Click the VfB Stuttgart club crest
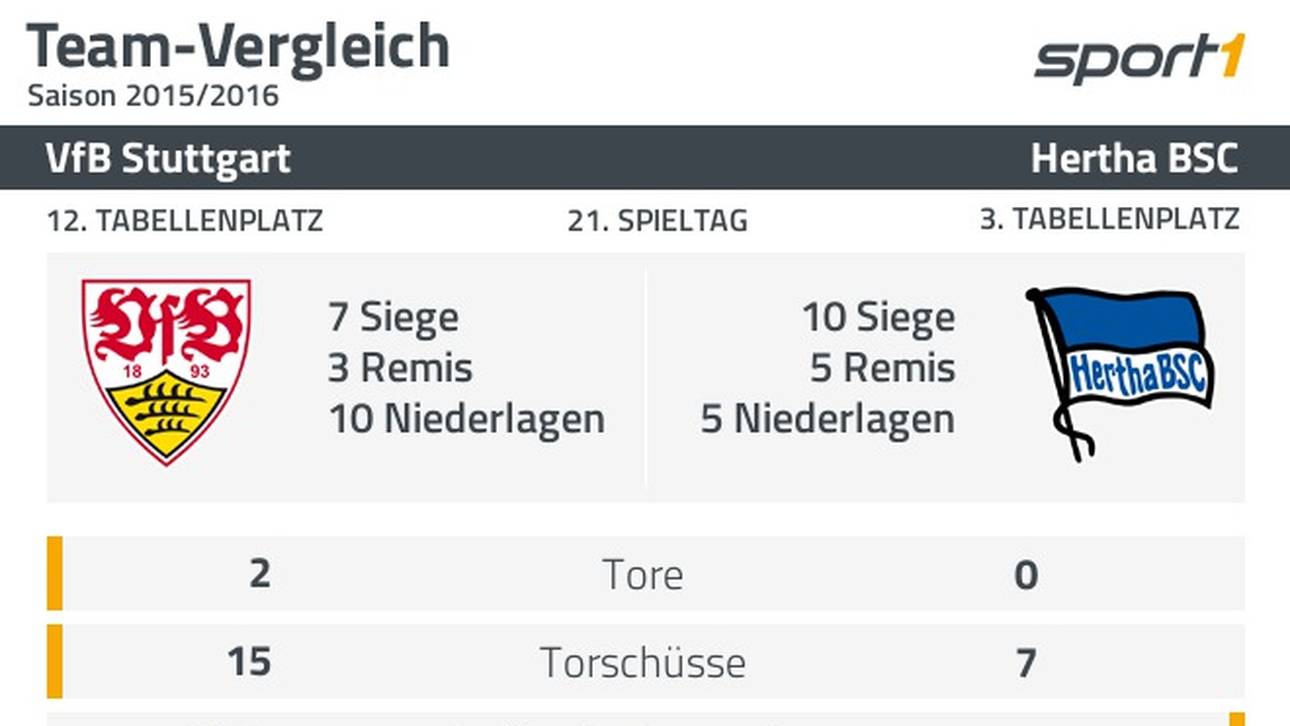1290x726 pixels. pos(166,371)
